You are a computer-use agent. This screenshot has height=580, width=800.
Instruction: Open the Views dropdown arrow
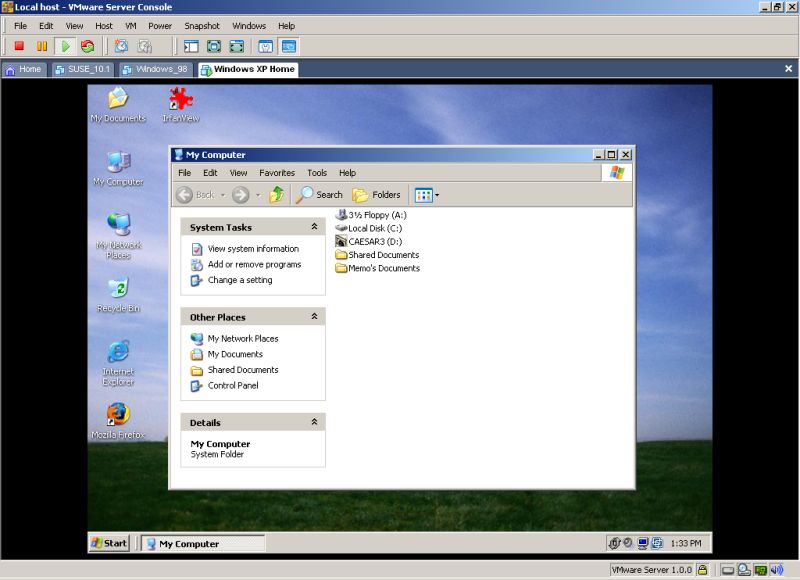(437, 195)
